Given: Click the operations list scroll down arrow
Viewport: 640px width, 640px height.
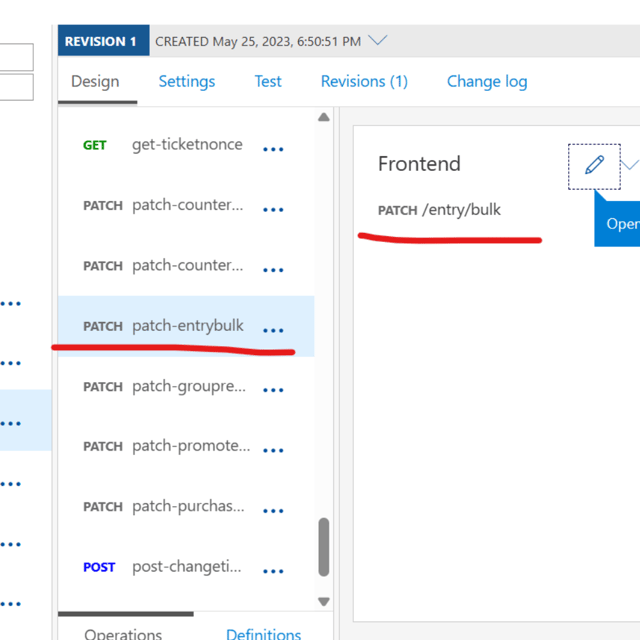Looking at the screenshot, I should (323, 602).
